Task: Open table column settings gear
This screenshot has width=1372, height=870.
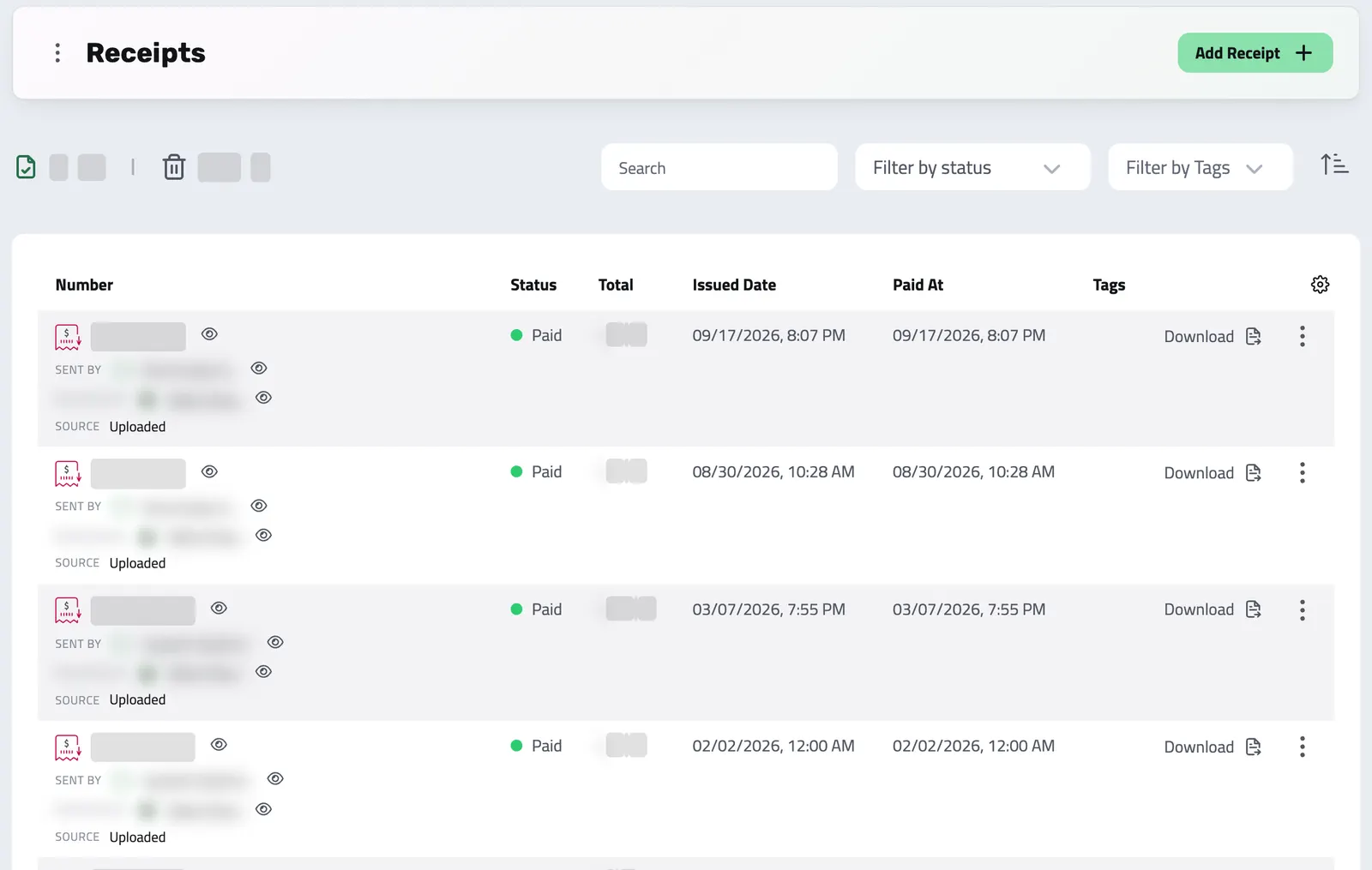Action: (x=1320, y=285)
